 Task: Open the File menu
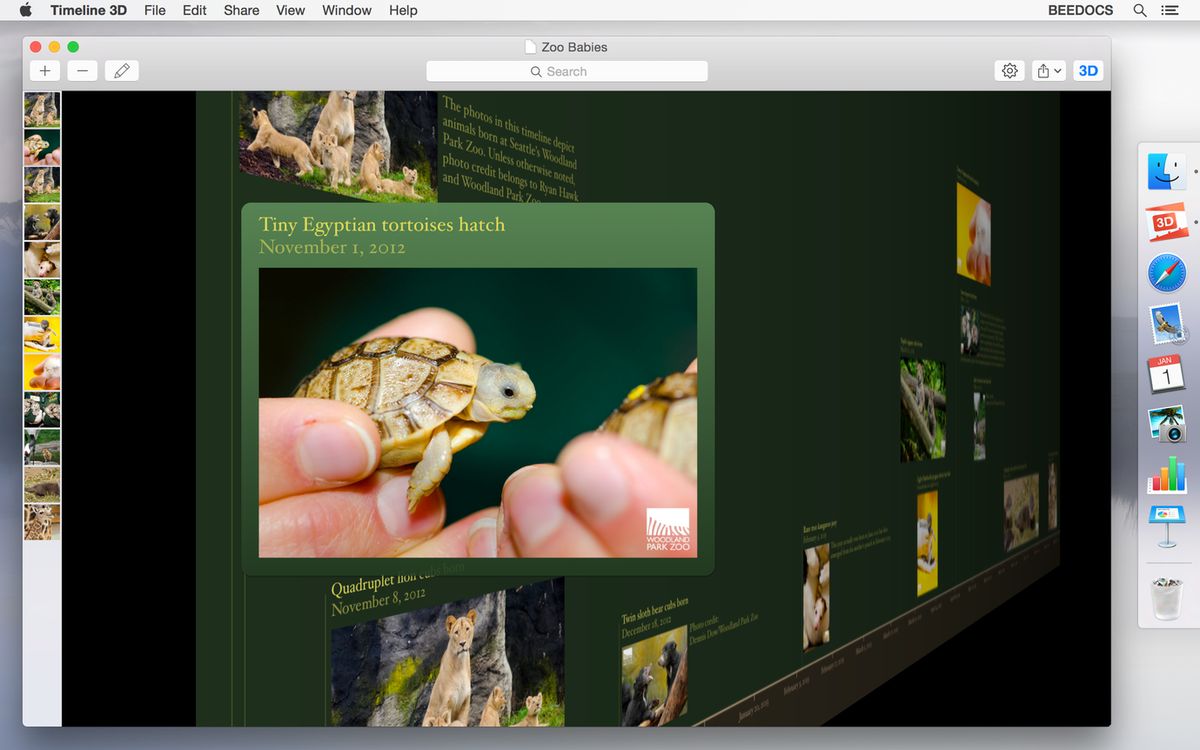155,10
